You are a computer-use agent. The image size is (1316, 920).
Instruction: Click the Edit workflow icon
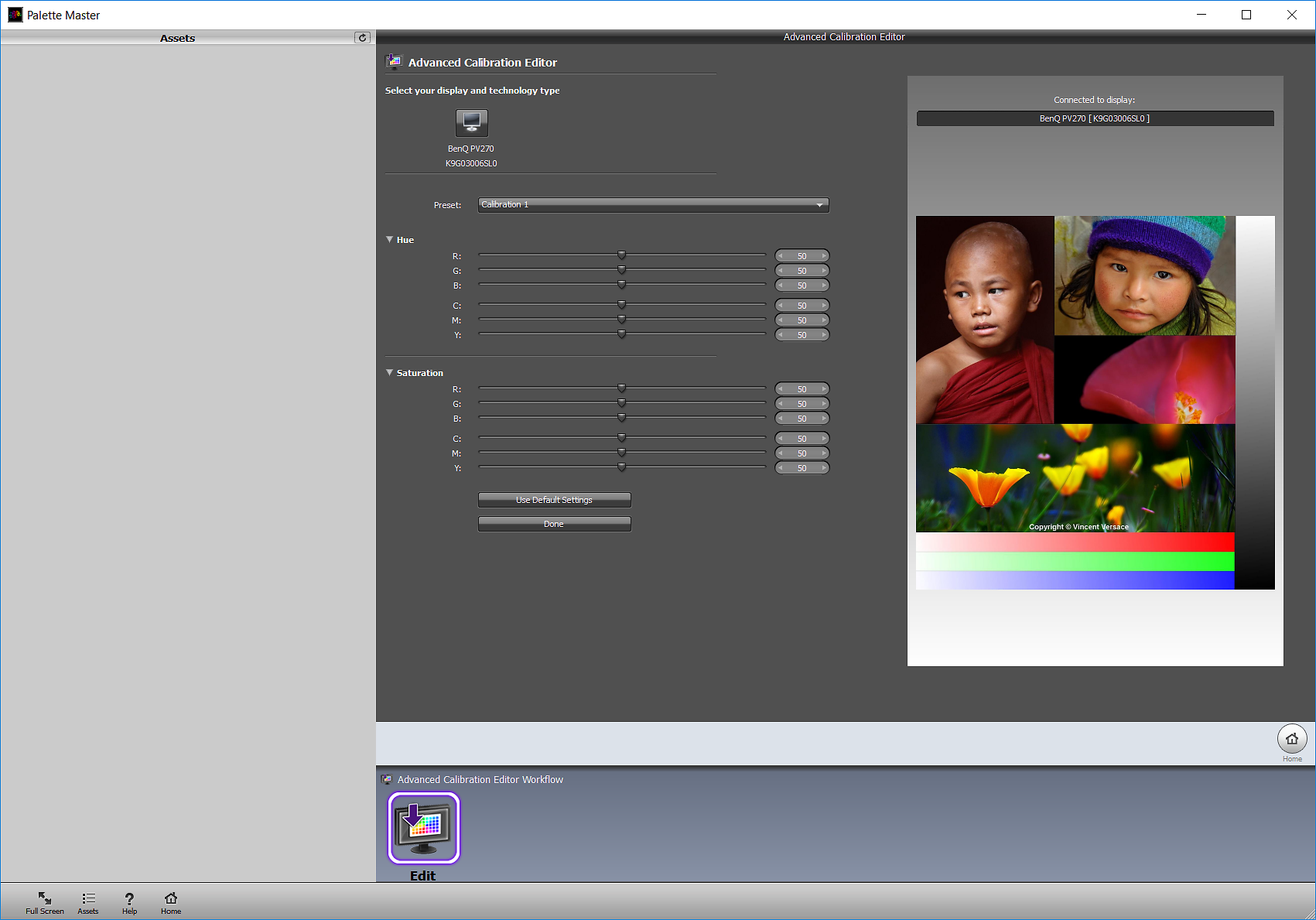[423, 827]
